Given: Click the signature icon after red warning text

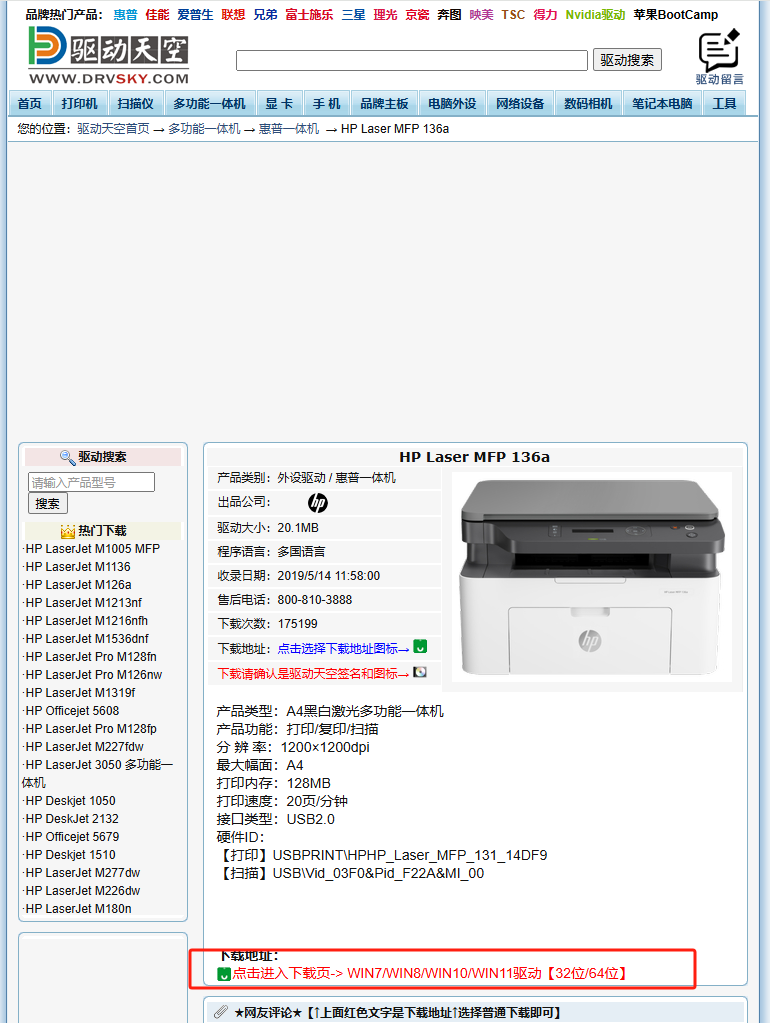Looking at the screenshot, I should pyautogui.click(x=420, y=672).
